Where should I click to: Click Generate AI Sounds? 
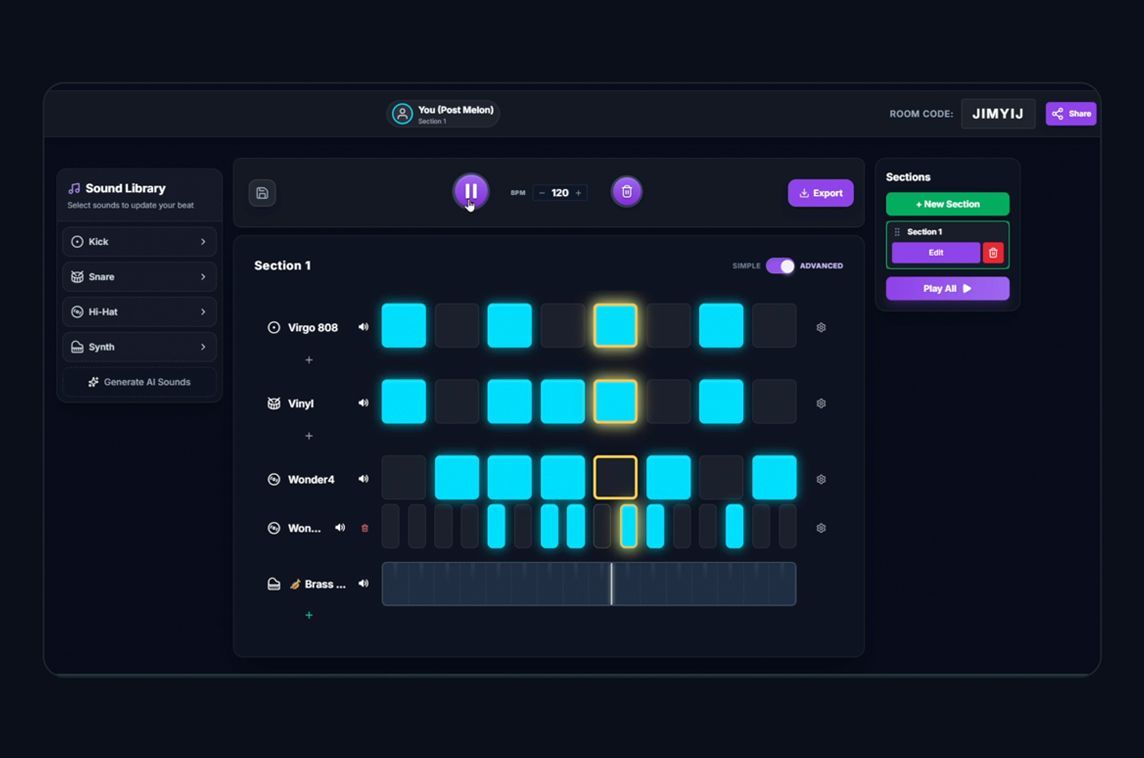tap(139, 382)
